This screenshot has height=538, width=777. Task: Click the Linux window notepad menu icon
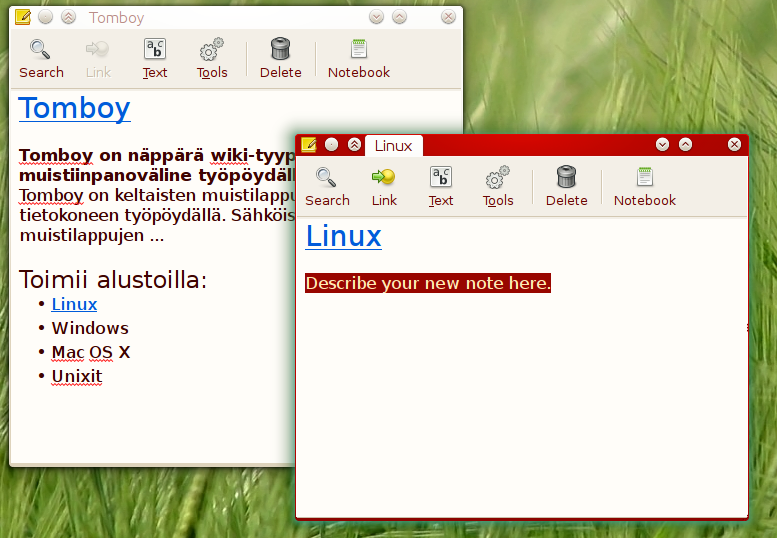(309, 145)
